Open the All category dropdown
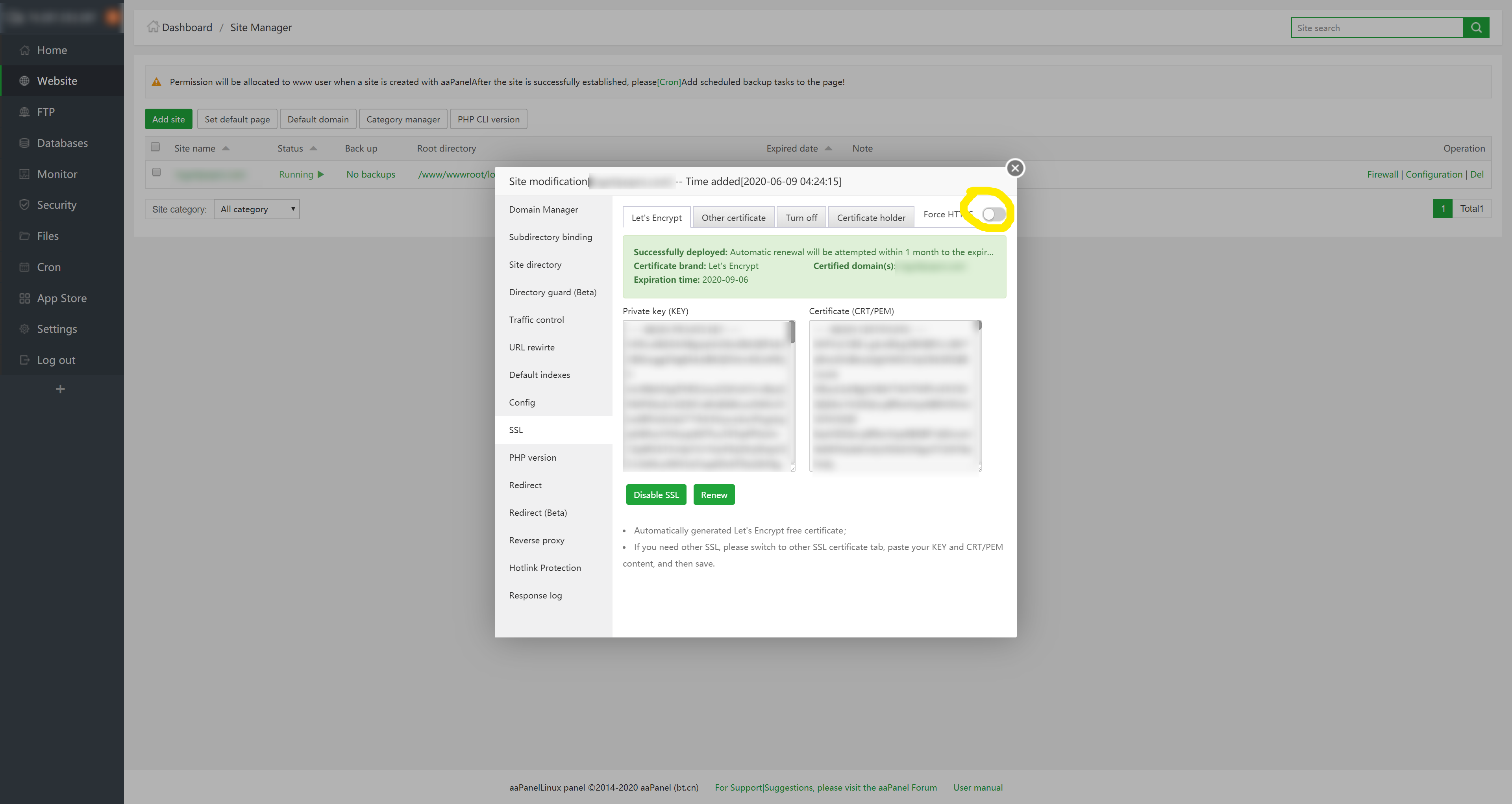The height and width of the screenshot is (804, 1512). coord(257,209)
